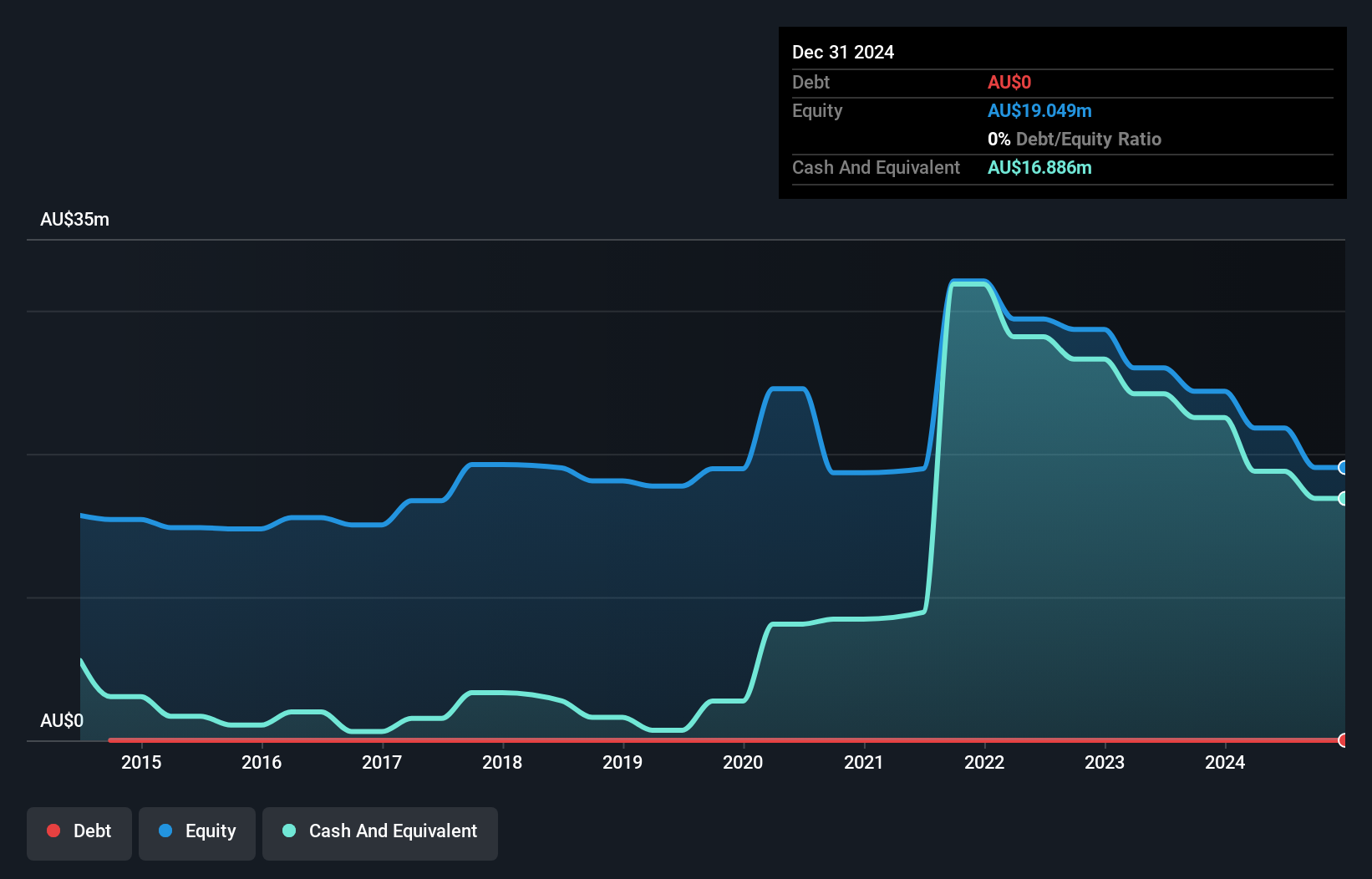
Task: Hide the Cash And Equivalent series
Action: [380, 831]
